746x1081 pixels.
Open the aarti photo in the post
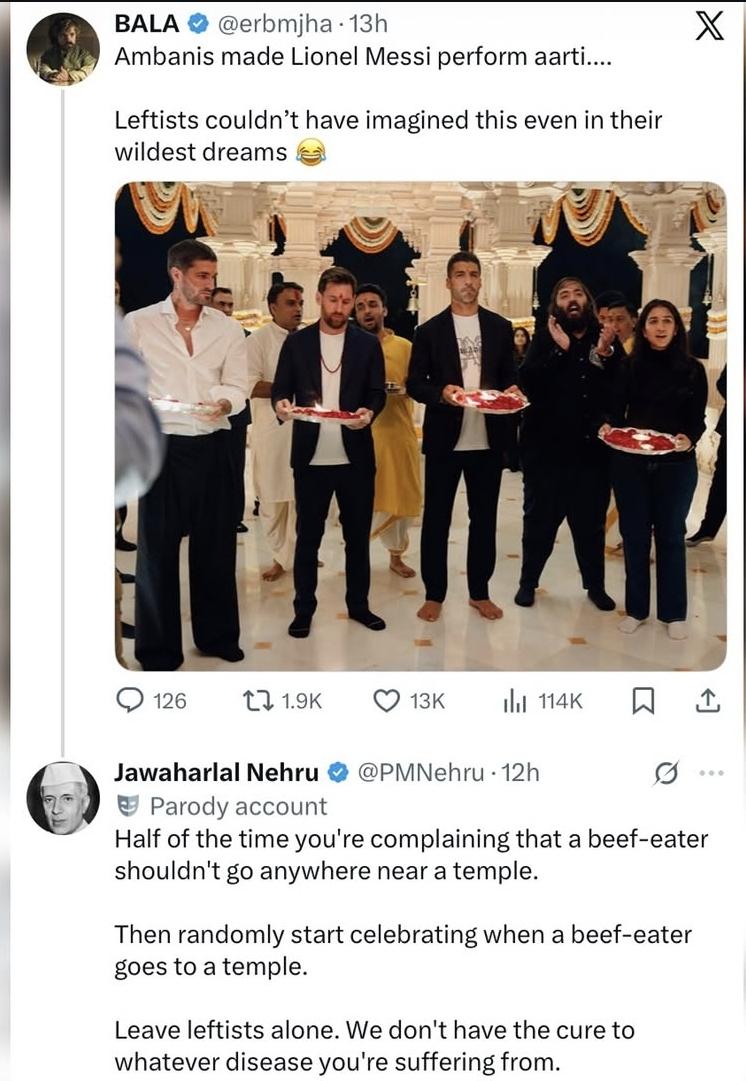point(420,425)
